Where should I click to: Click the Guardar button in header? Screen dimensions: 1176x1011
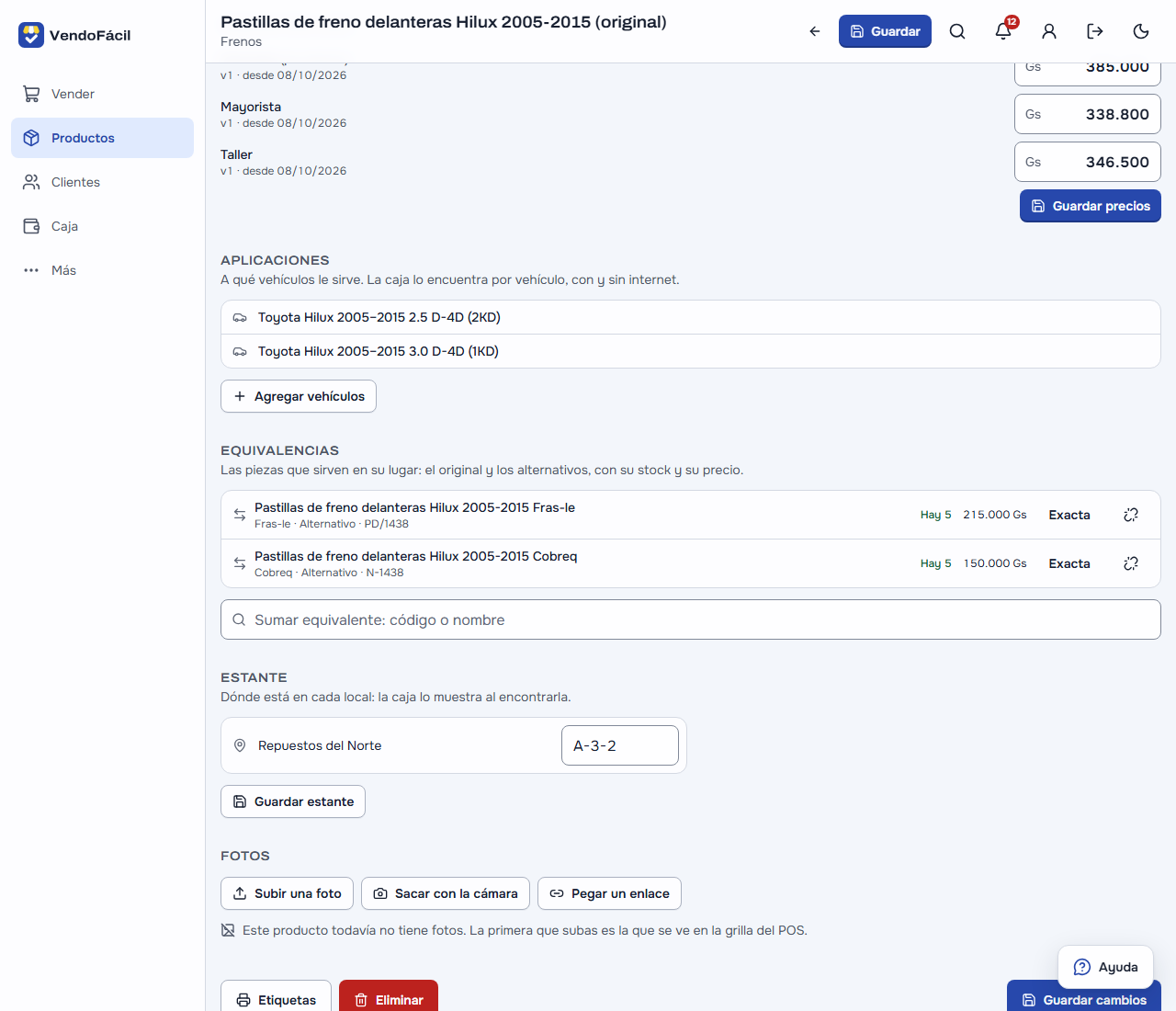pyautogui.click(x=885, y=31)
